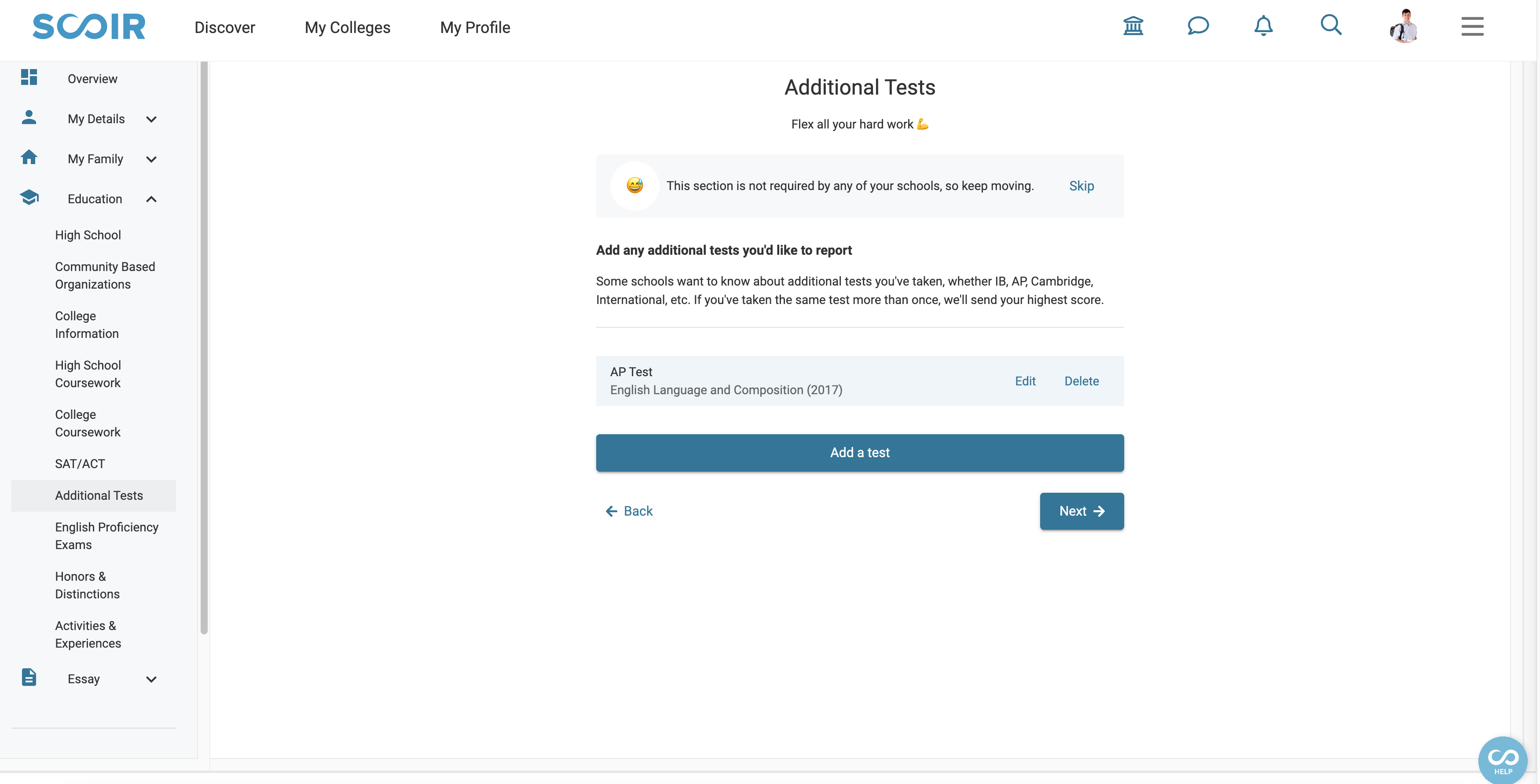Viewport: 1540px width, 784px height.
Task: Click the Essay label
Action: point(84,679)
